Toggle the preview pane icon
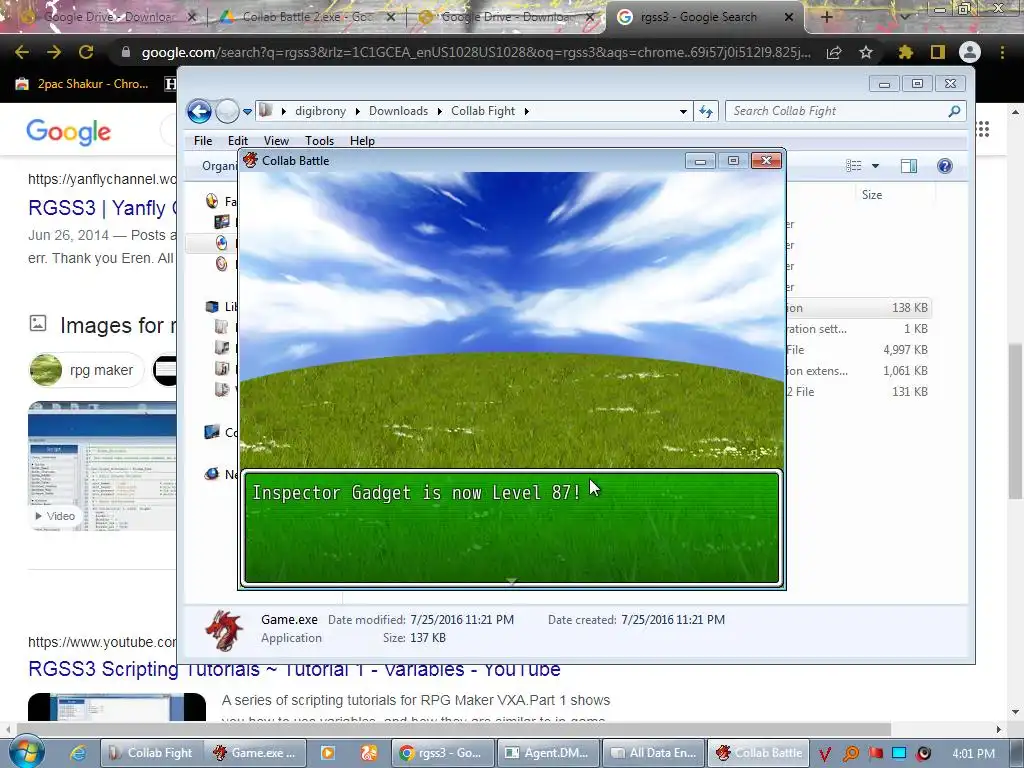The width and height of the screenshot is (1024, 768). tap(908, 166)
